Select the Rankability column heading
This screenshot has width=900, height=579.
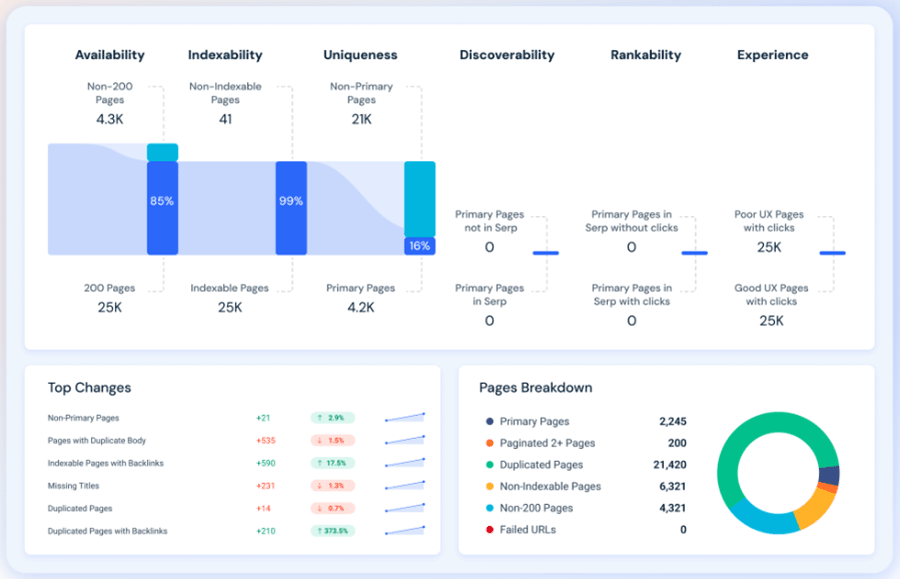point(646,55)
